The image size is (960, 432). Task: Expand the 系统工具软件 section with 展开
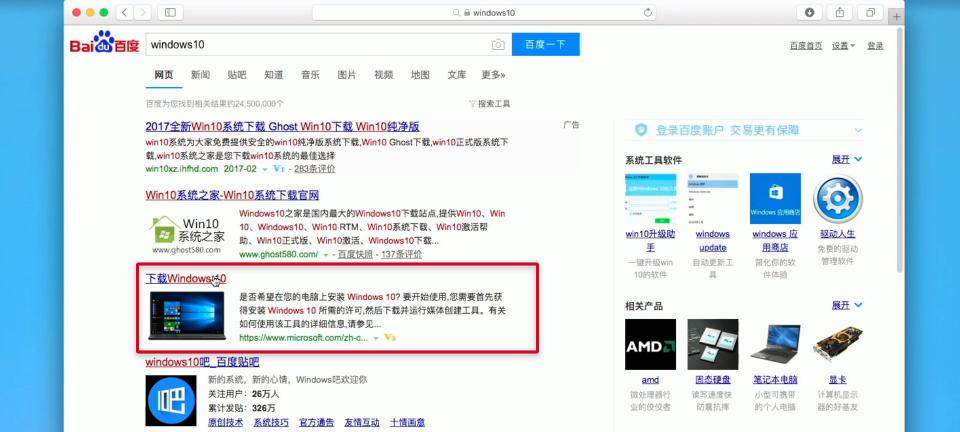pos(847,160)
